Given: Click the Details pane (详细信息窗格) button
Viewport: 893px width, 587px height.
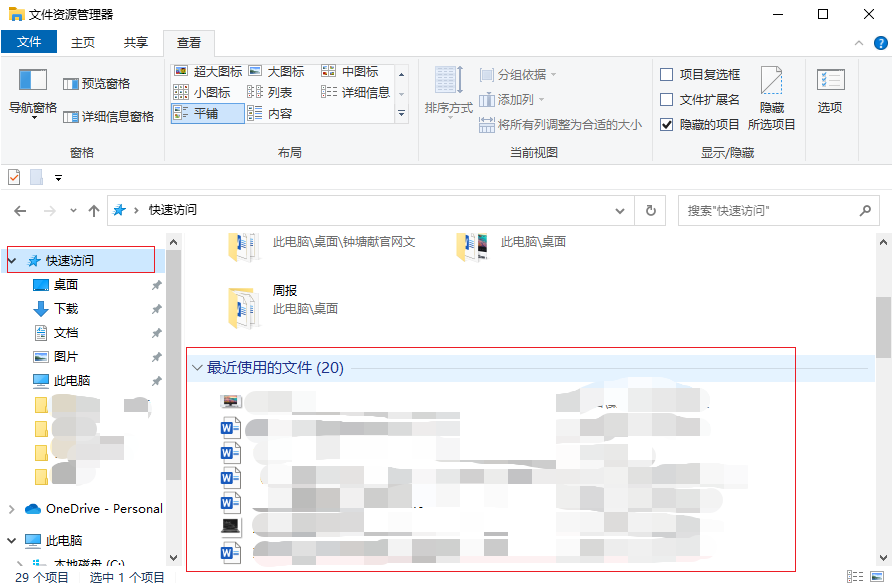Looking at the screenshot, I should pyautogui.click(x=108, y=116).
